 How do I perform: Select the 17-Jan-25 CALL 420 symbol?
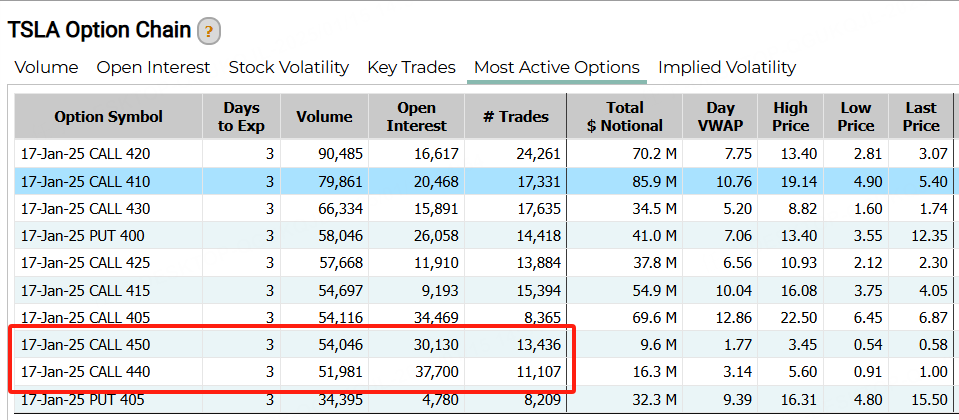point(86,155)
